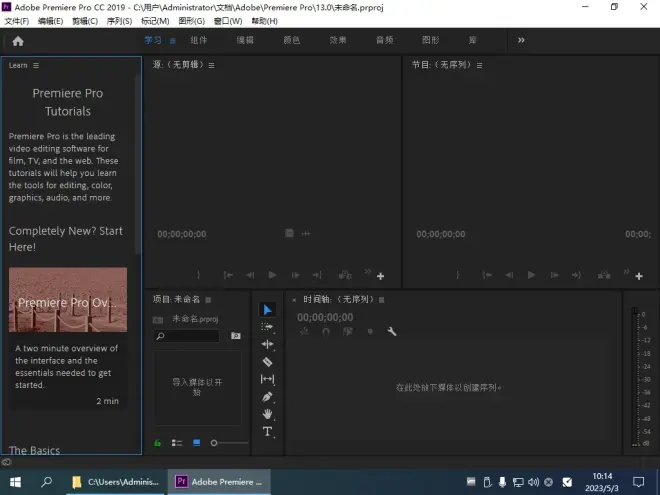This screenshot has width=660, height=495.
Task: Step forward one frame in Program monitor
Action: 555,275
